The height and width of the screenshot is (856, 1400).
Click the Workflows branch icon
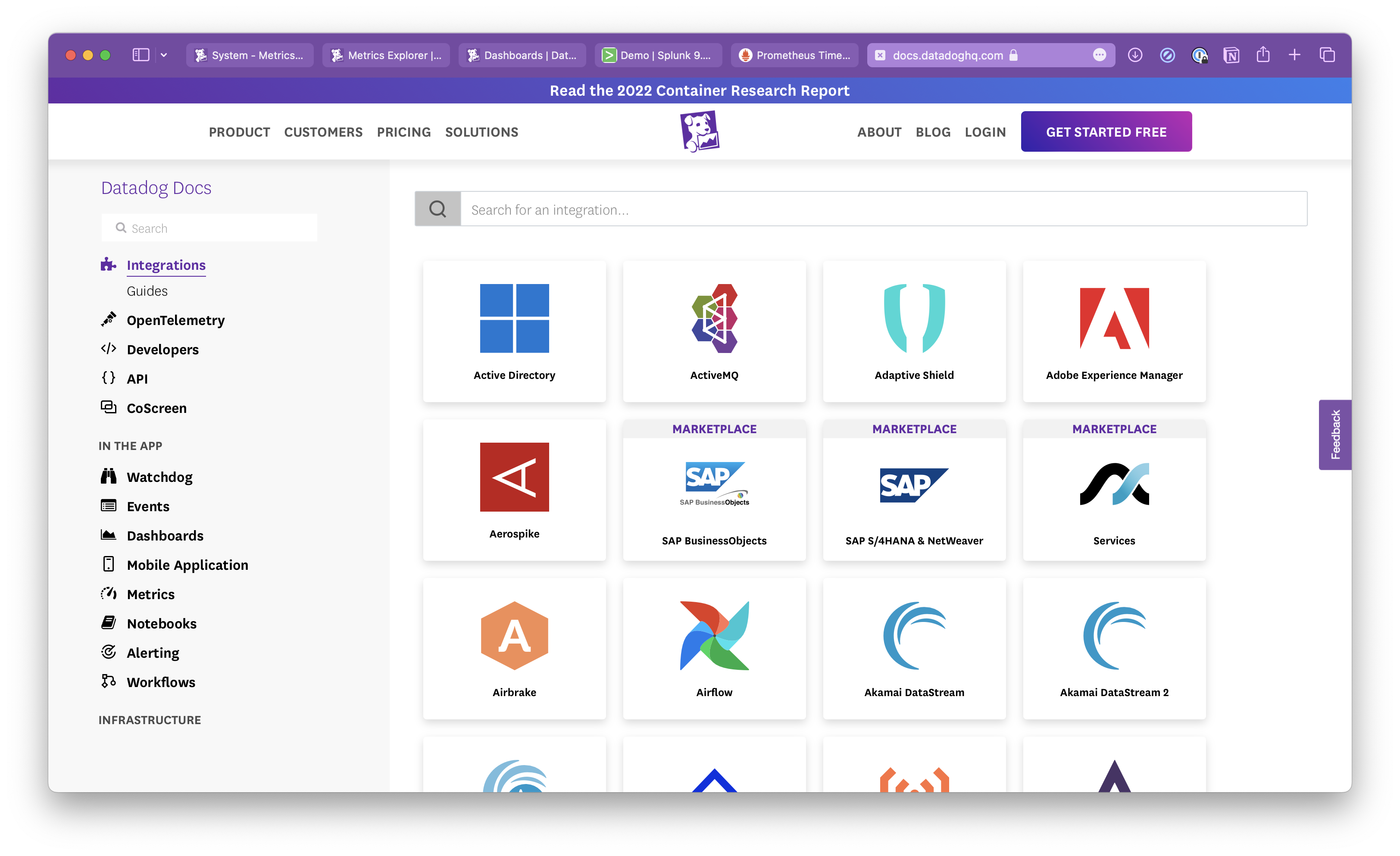pyautogui.click(x=109, y=681)
